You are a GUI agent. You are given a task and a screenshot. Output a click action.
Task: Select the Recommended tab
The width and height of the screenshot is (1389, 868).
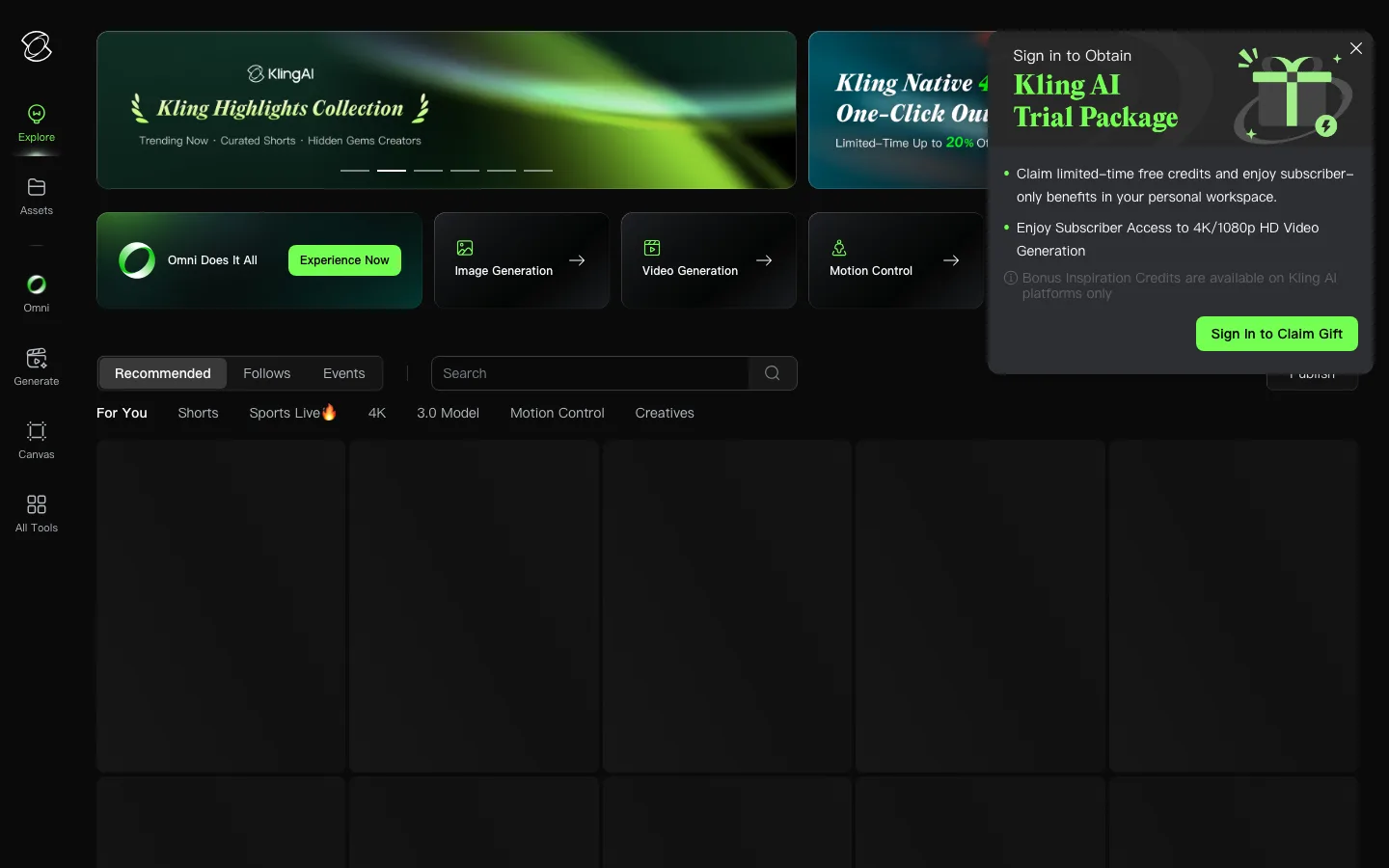click(x=163, y=373)
